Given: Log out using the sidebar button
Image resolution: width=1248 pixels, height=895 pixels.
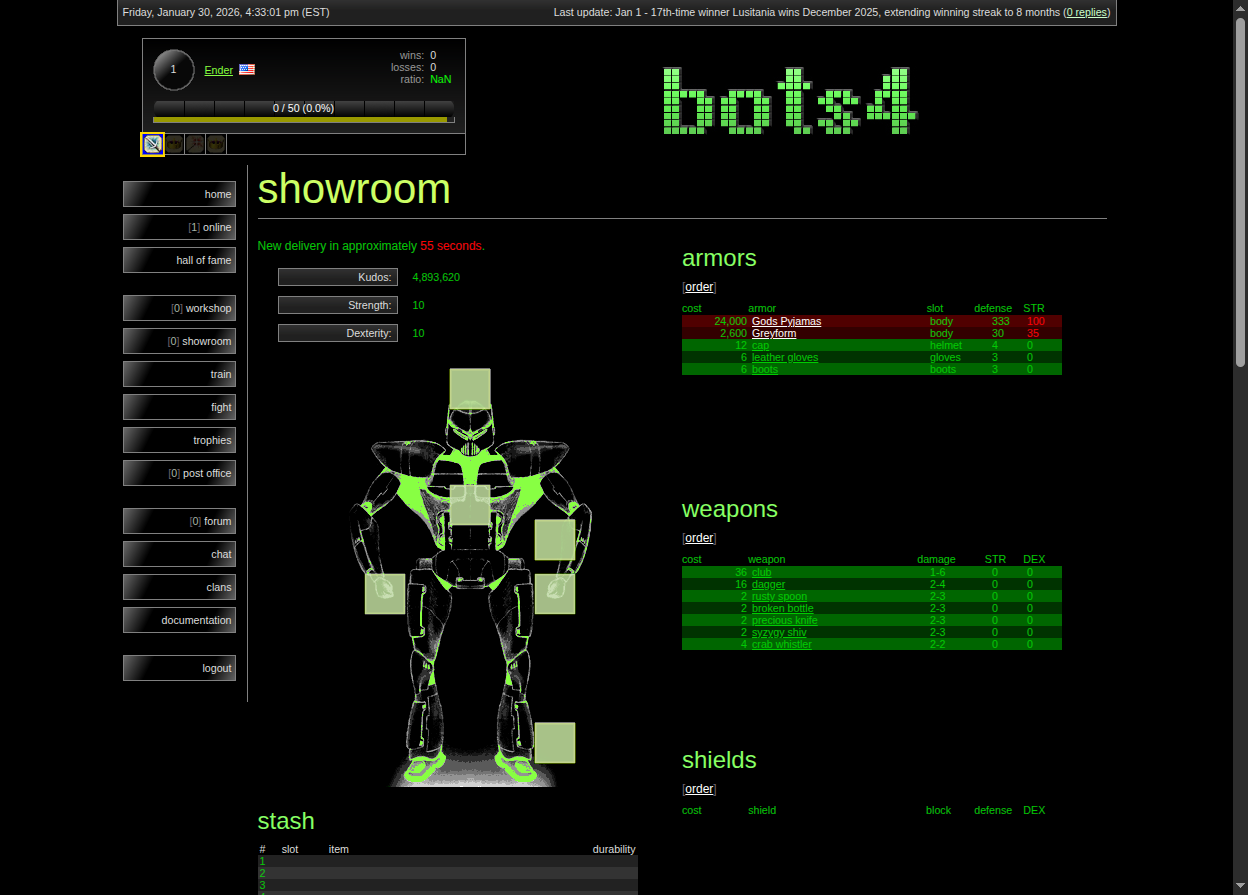Looking at the screenshot, I should pos(180,668).
